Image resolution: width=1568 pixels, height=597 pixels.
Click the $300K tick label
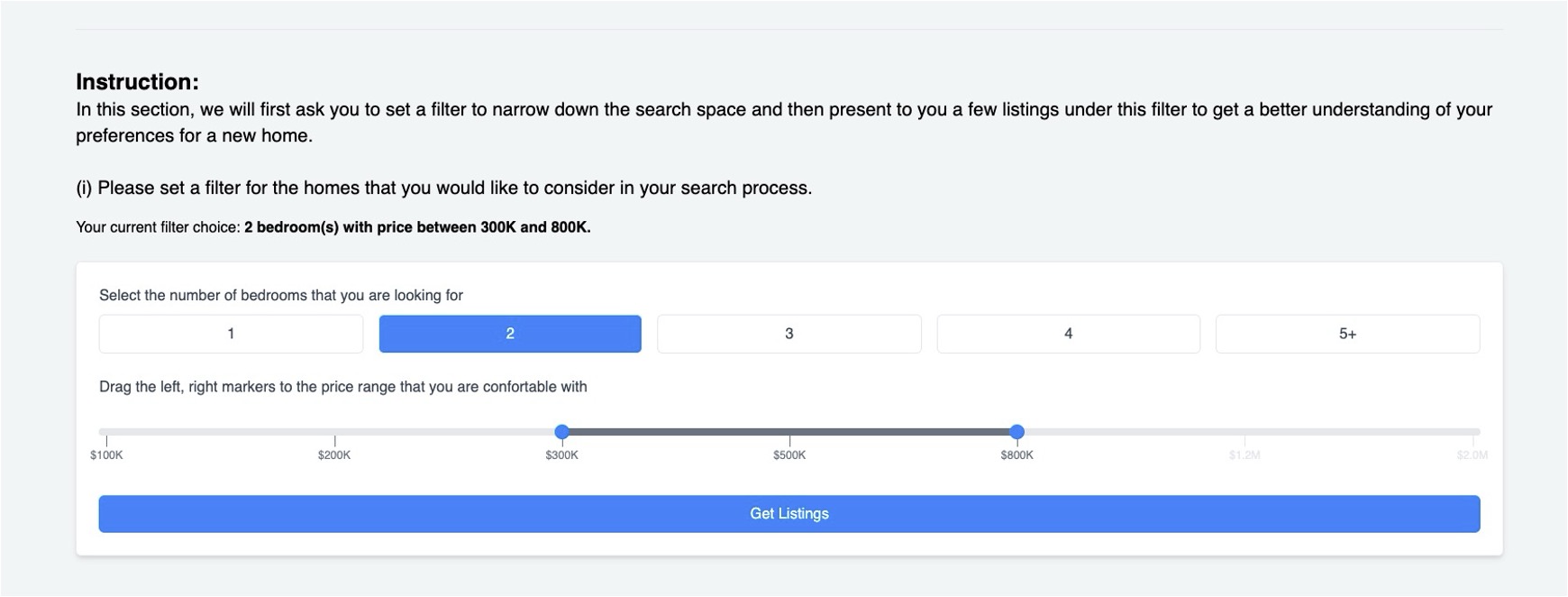562,455
